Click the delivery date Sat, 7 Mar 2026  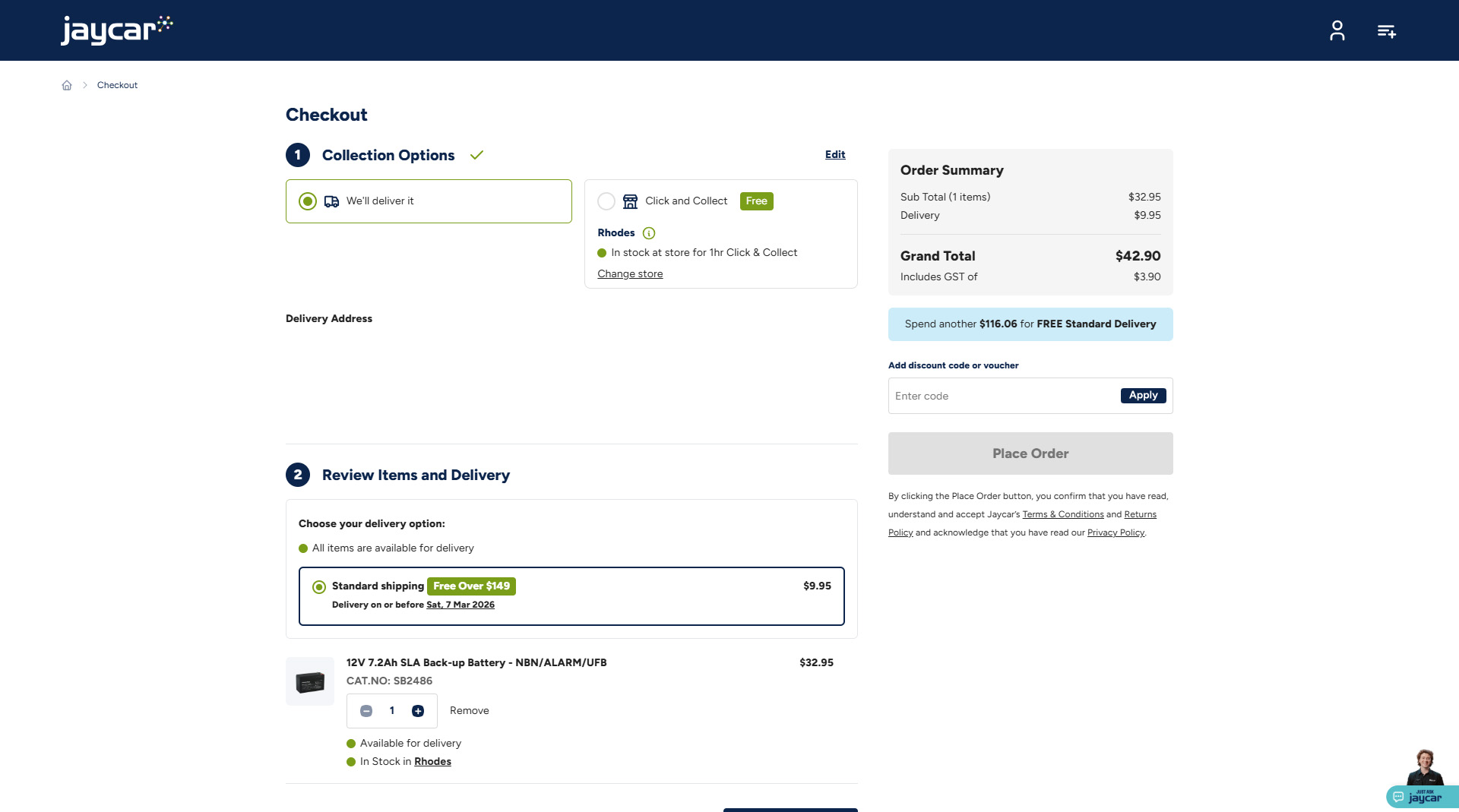[x=460, y=605]
